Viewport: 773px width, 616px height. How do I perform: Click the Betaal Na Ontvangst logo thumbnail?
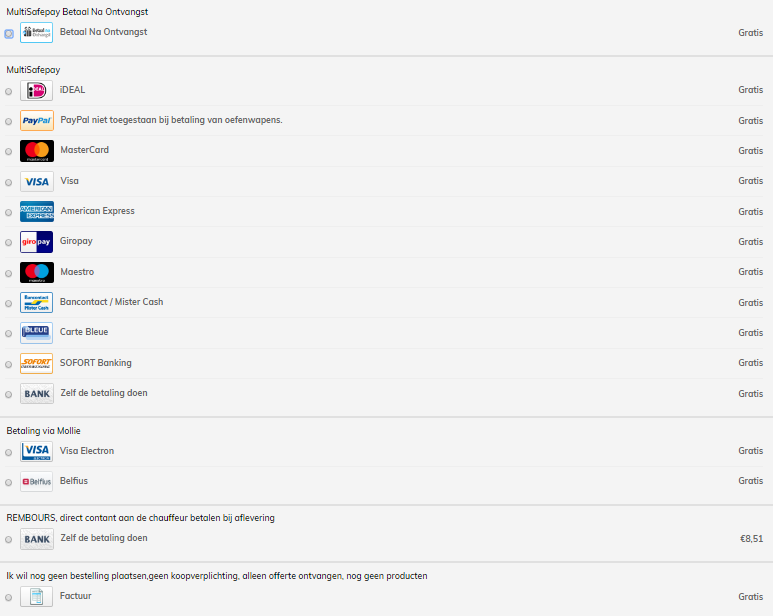36,33
